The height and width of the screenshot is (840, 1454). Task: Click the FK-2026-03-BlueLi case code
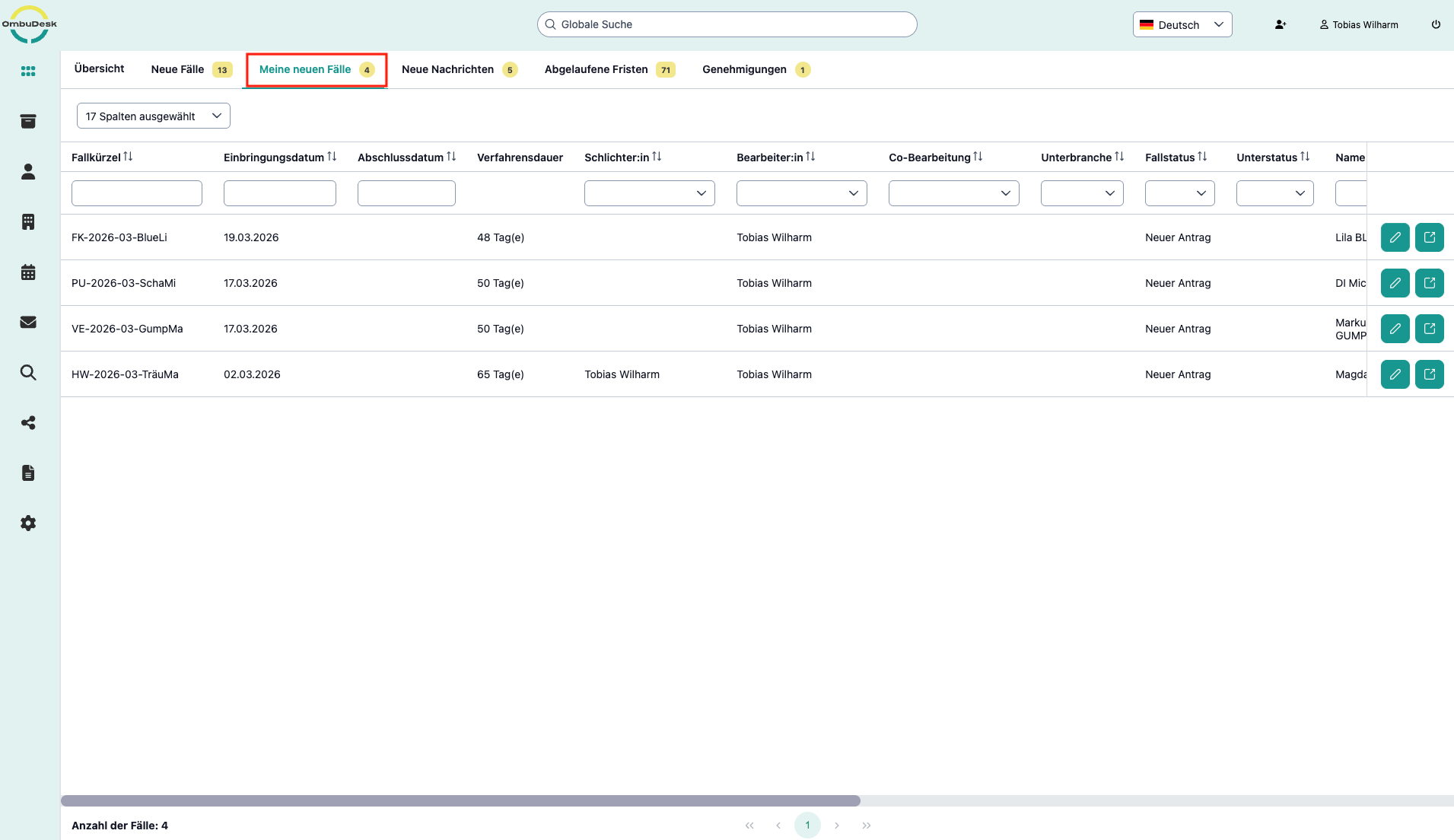[119, 237]
